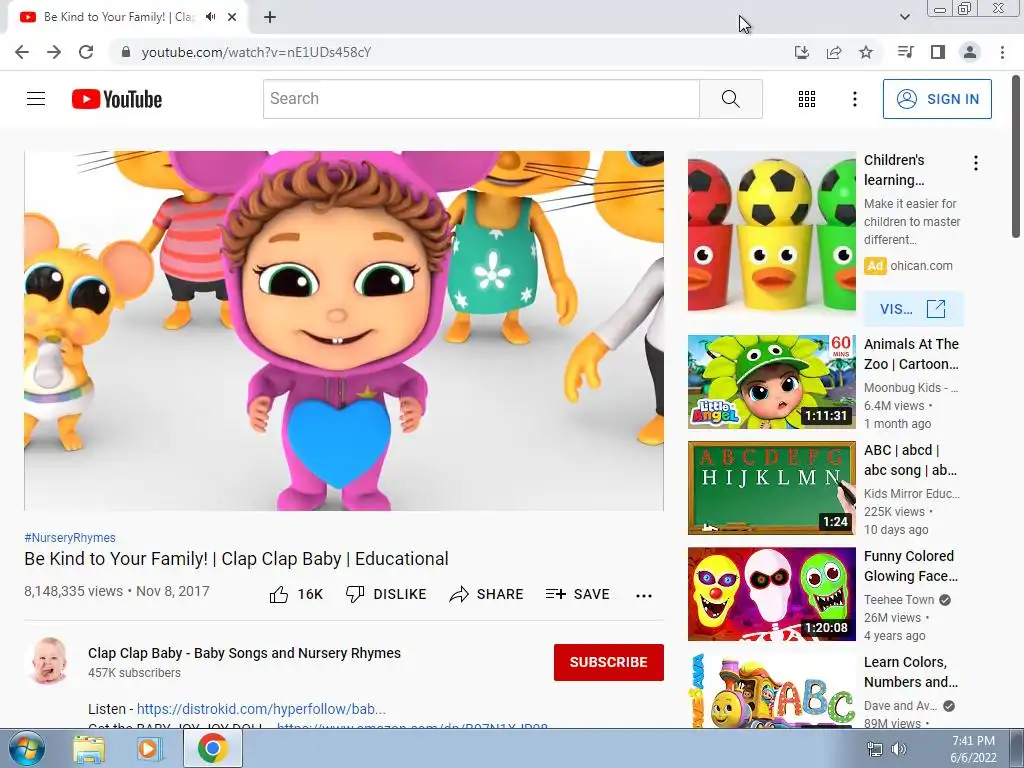Open the ohican.com advertiser link

(x=921, y=266)
